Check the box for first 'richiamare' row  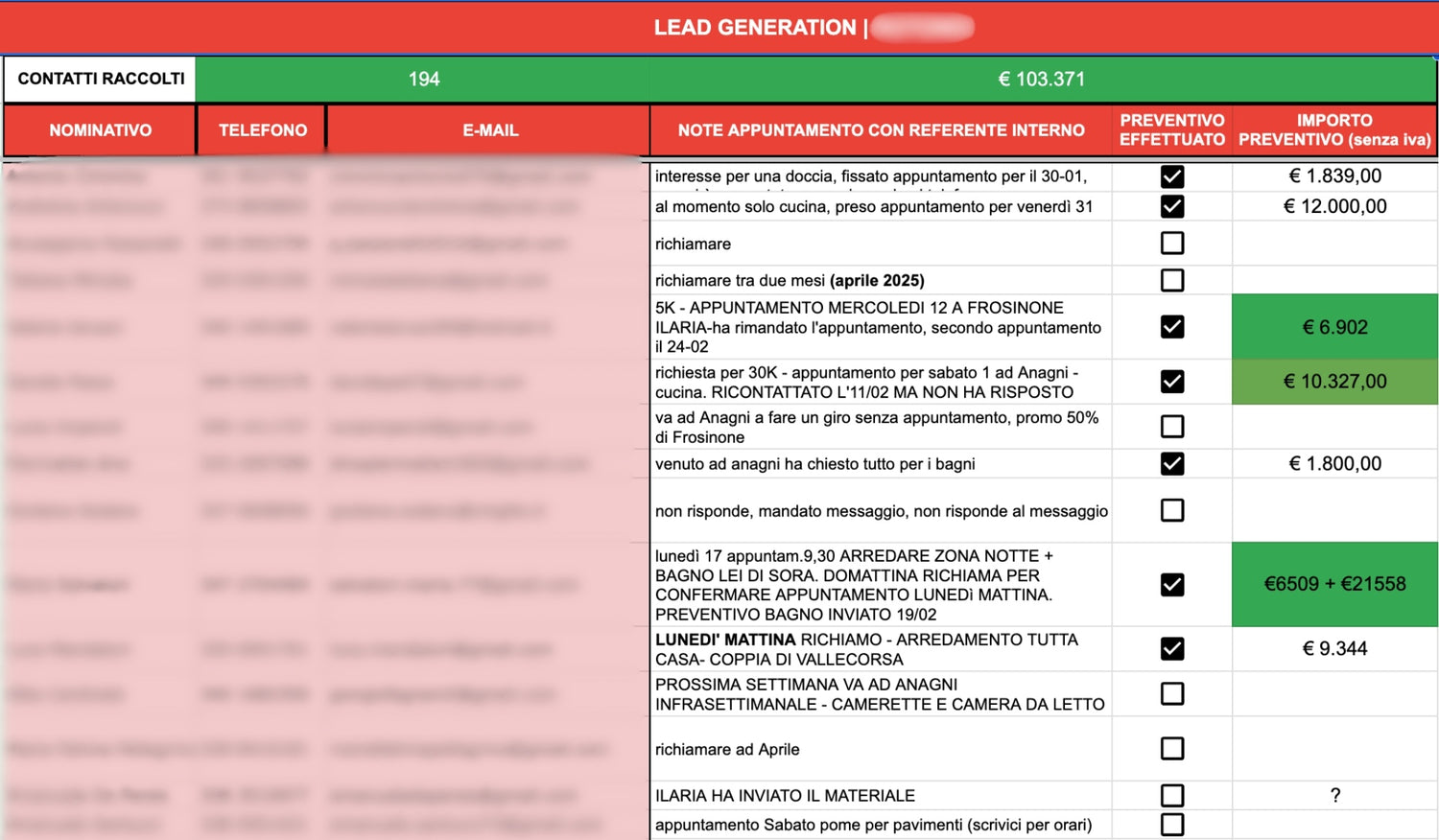(x=1171, y=244)
